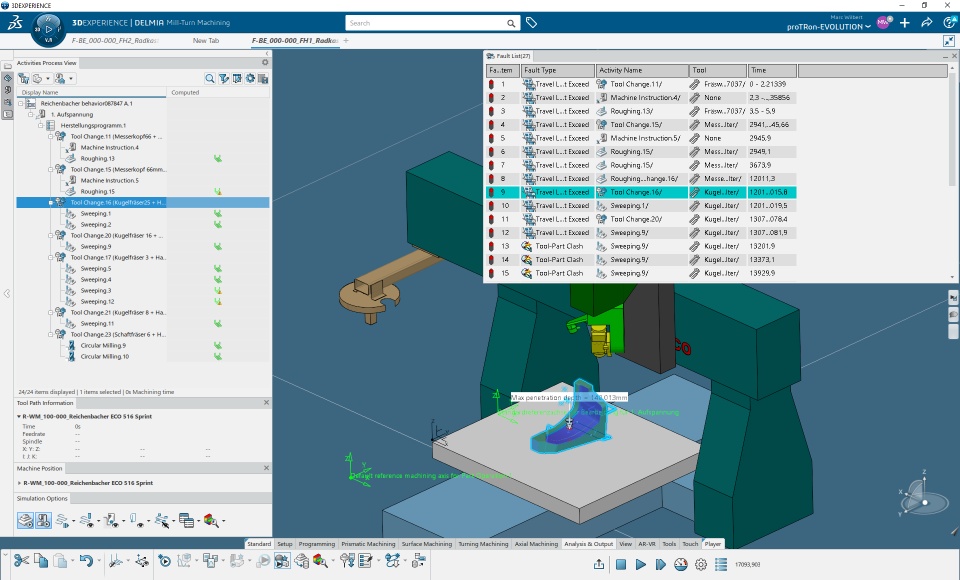960x580 pixels.
Task: Sort by Activity Name column header
Action: point(642,70)
